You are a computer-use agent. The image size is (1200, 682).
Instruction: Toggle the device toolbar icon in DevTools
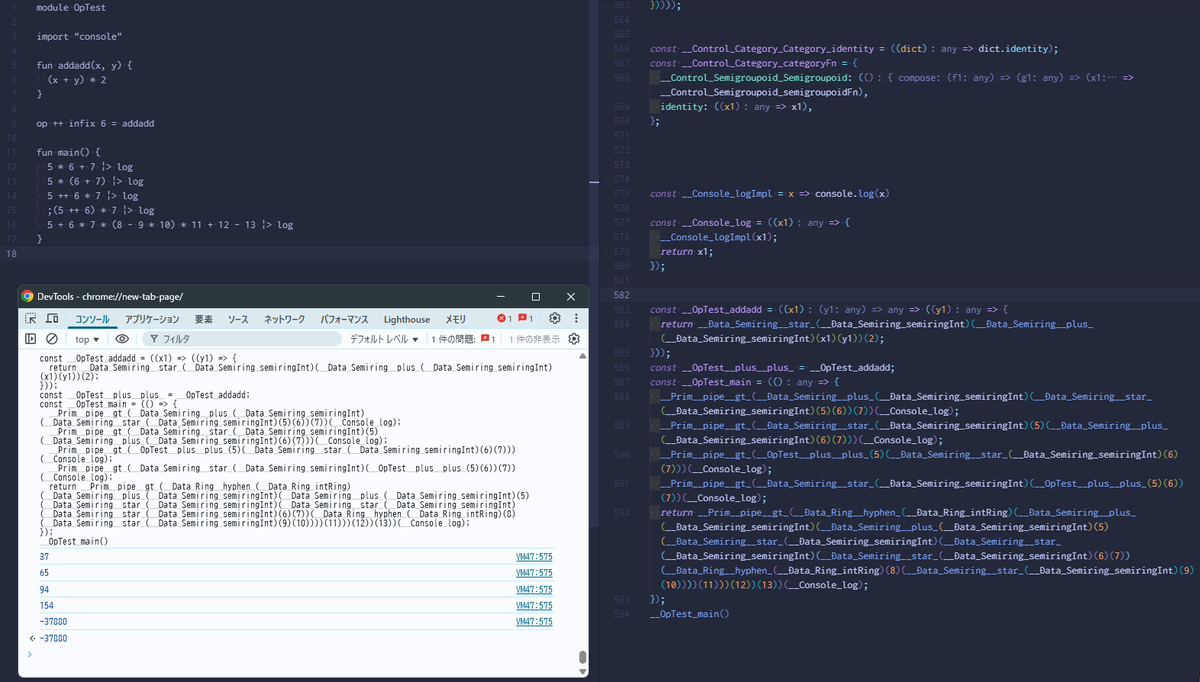[x=51, y=319]
